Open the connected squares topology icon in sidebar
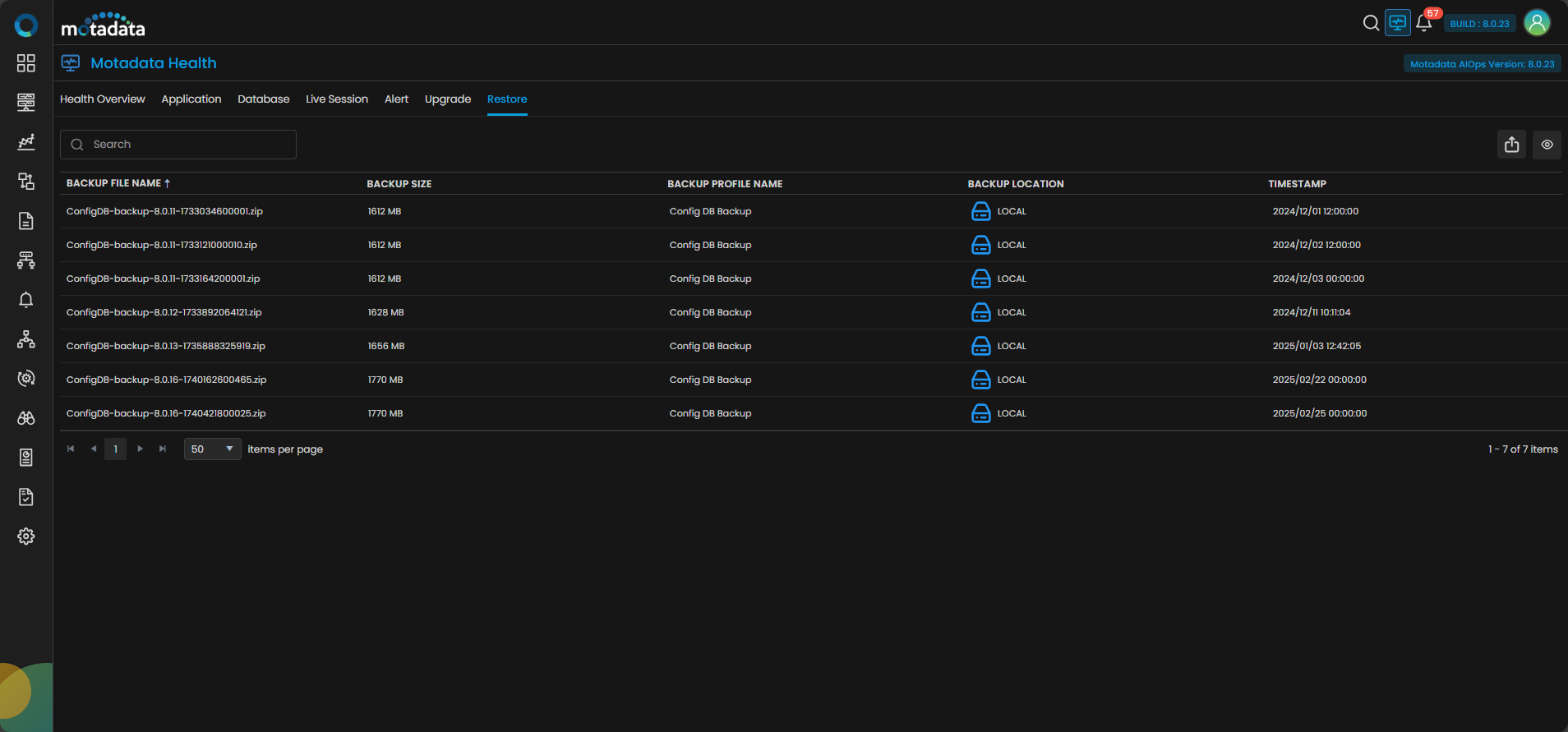Screen dimensions: 1568x732 click(x=26, y=182)
